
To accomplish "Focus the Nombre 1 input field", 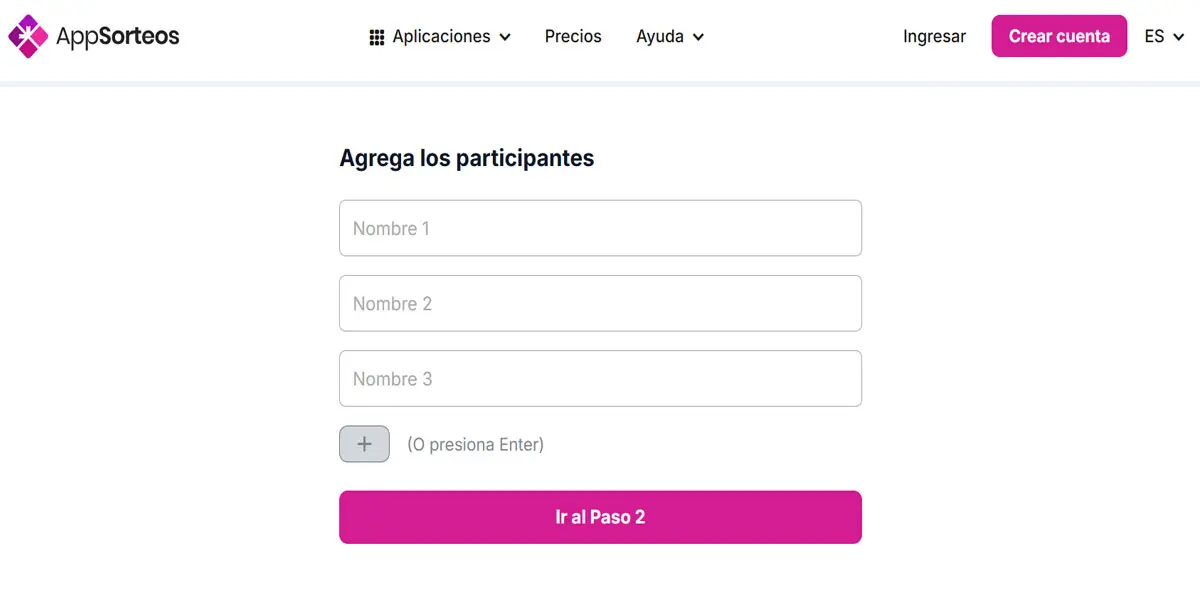I will 600,228.
